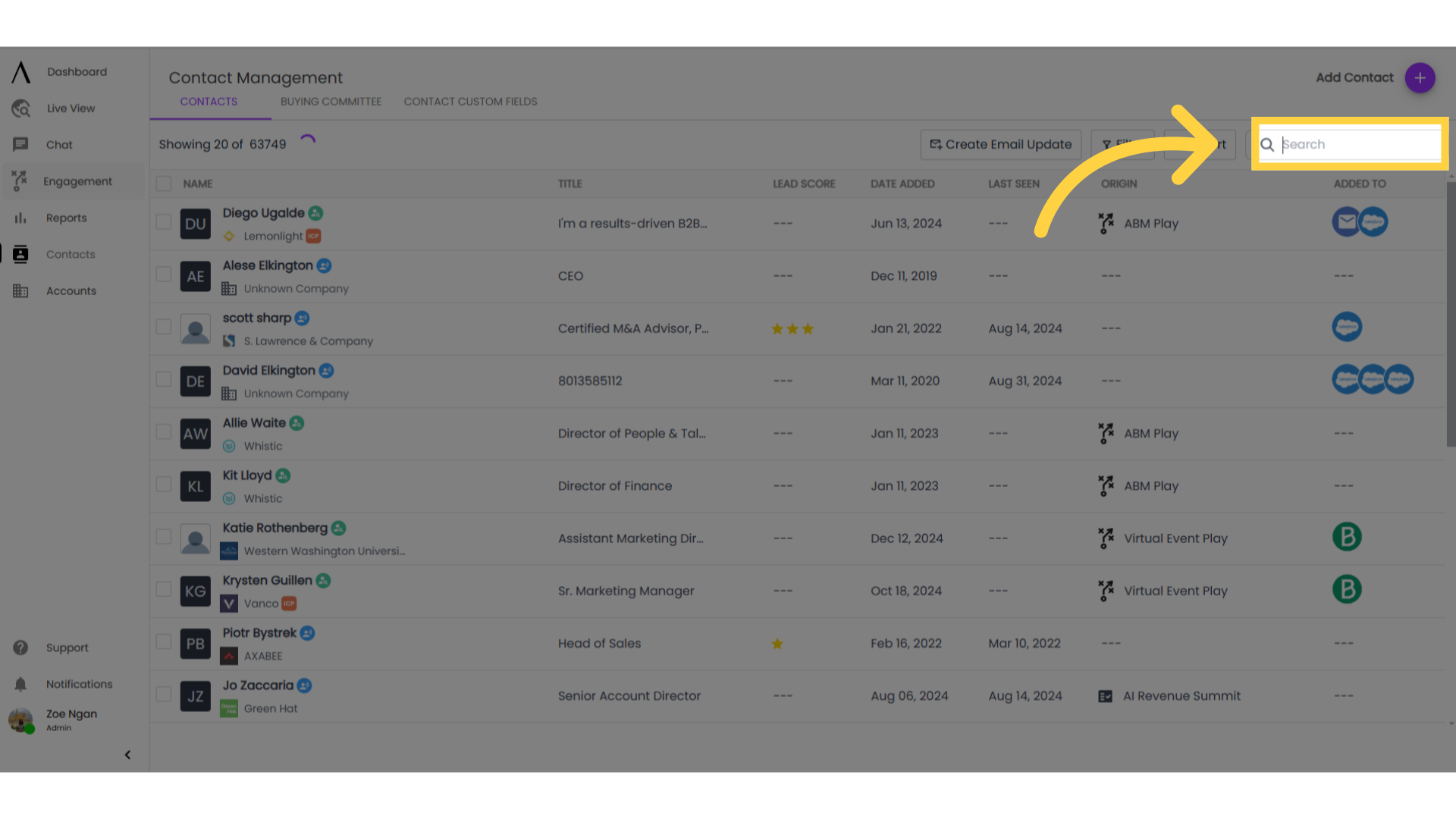
Task: Click the AI Revenue Summit origin icon for Jo Zaccaria
Action: [x=1105, y=695]
